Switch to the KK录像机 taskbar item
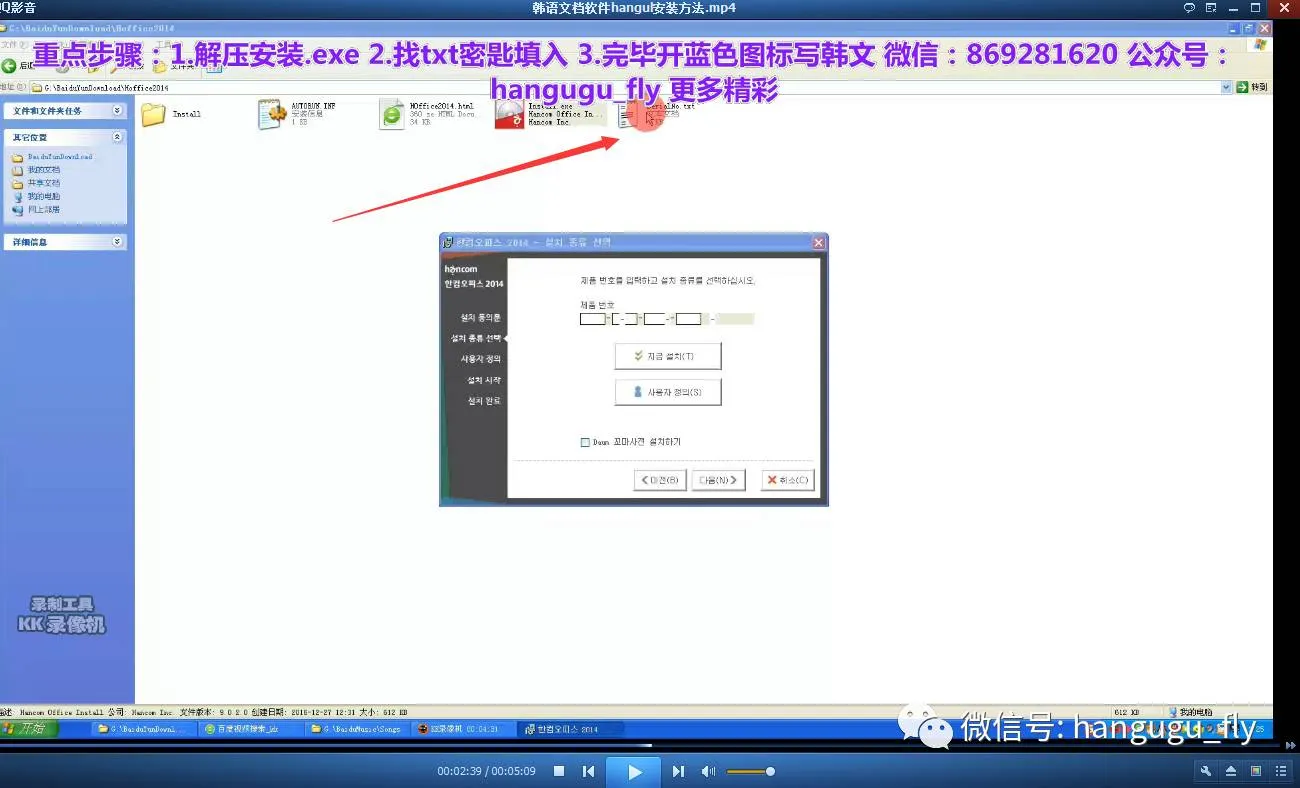 pyautogui.click(x=464, y=729)
